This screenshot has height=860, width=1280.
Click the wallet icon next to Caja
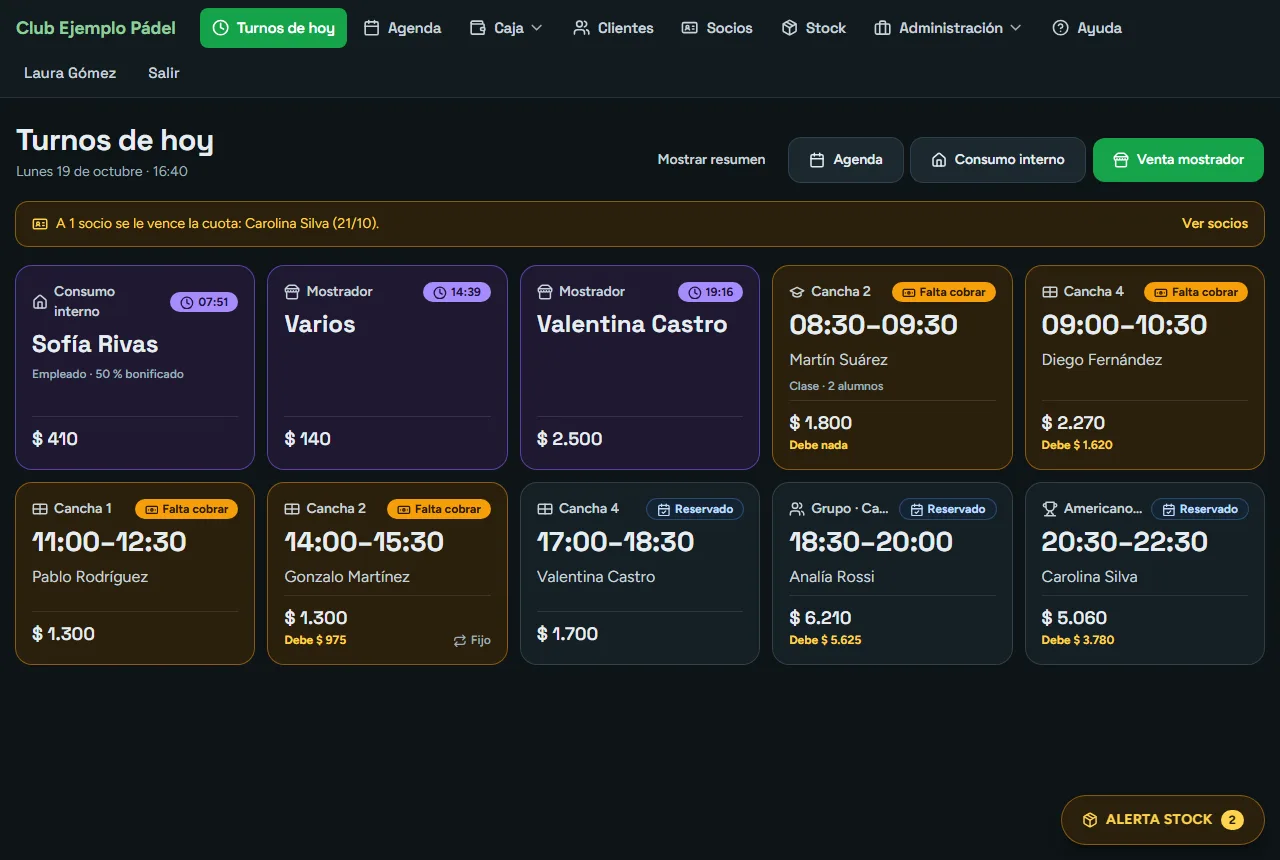pos(478,28)
